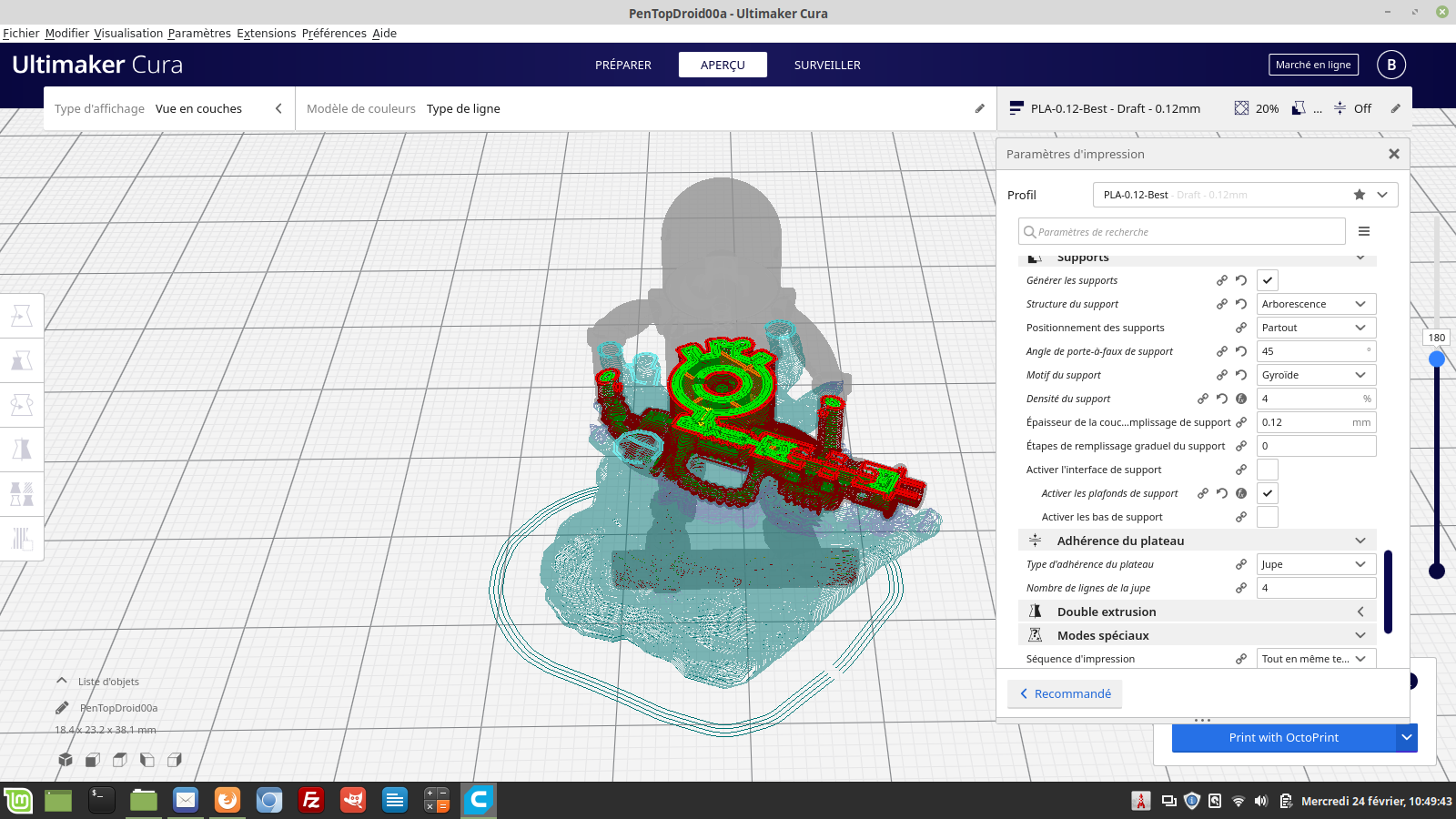Switch to the right side view cube icon
1456x819 pixels.
point(175,760)
